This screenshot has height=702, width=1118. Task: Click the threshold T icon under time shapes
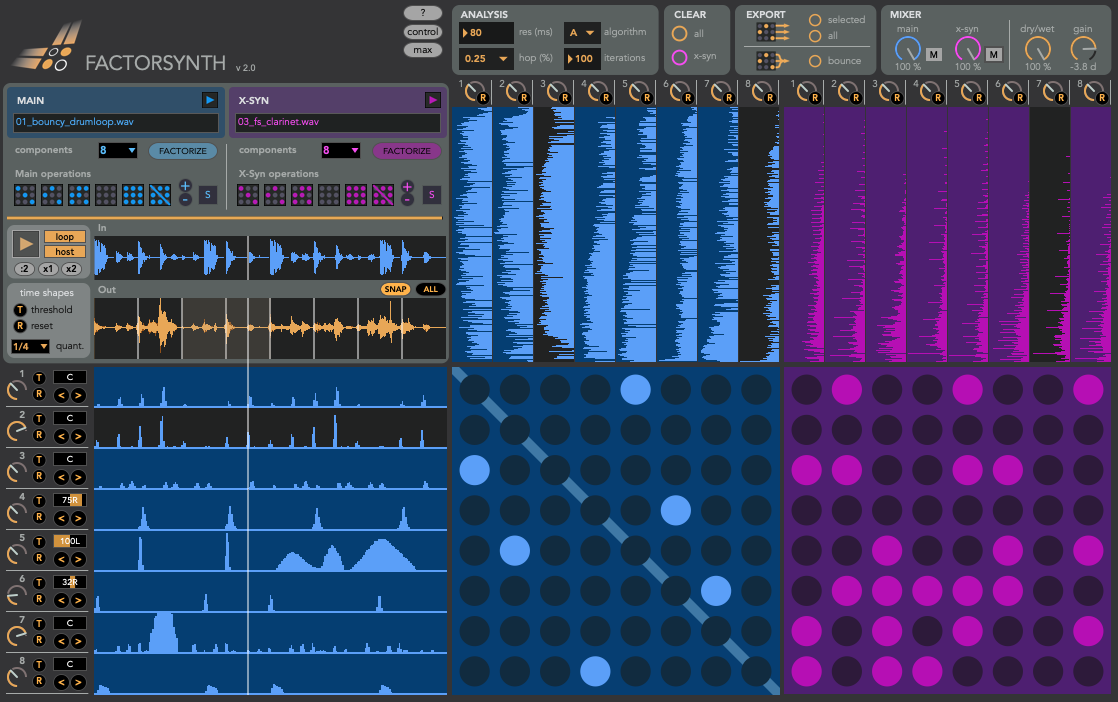(20, 310)
